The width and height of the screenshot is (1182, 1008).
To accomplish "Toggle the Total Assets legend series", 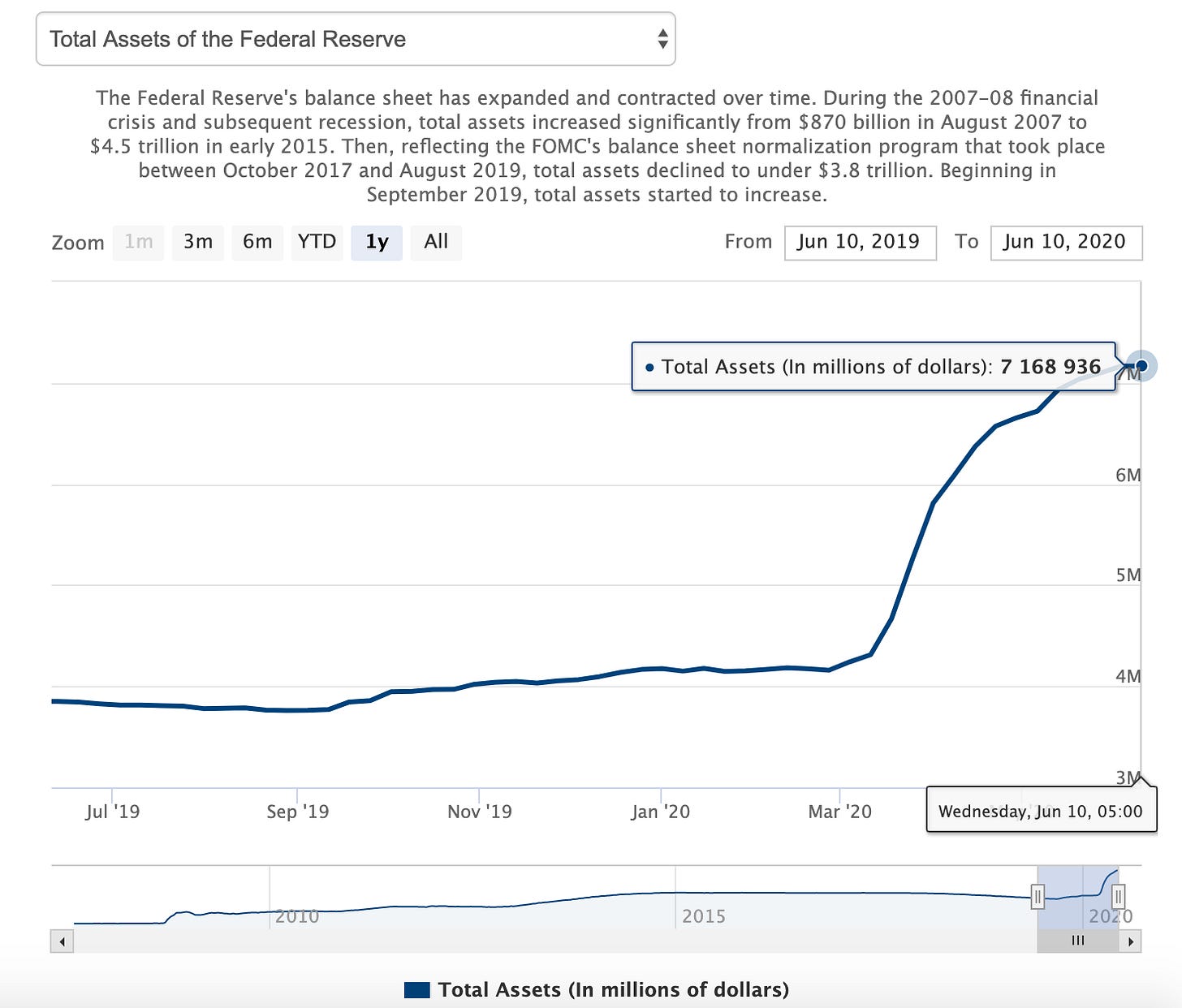I will (597, 989).
